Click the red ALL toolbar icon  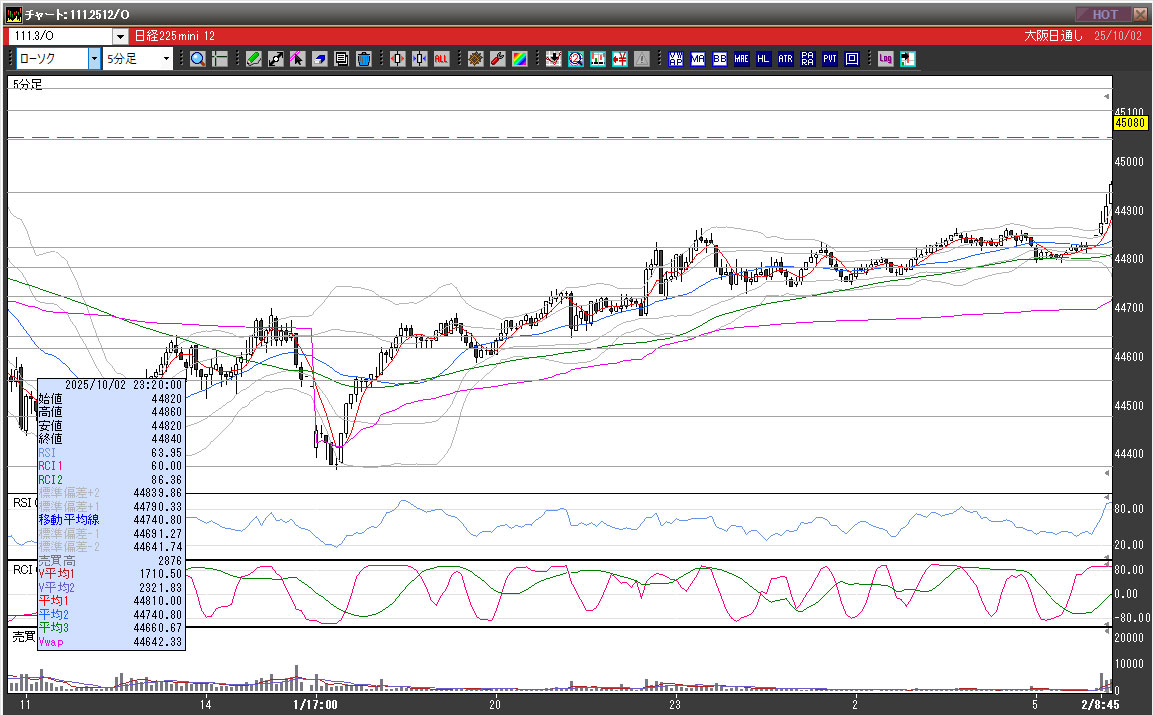[x=441, y=59]
